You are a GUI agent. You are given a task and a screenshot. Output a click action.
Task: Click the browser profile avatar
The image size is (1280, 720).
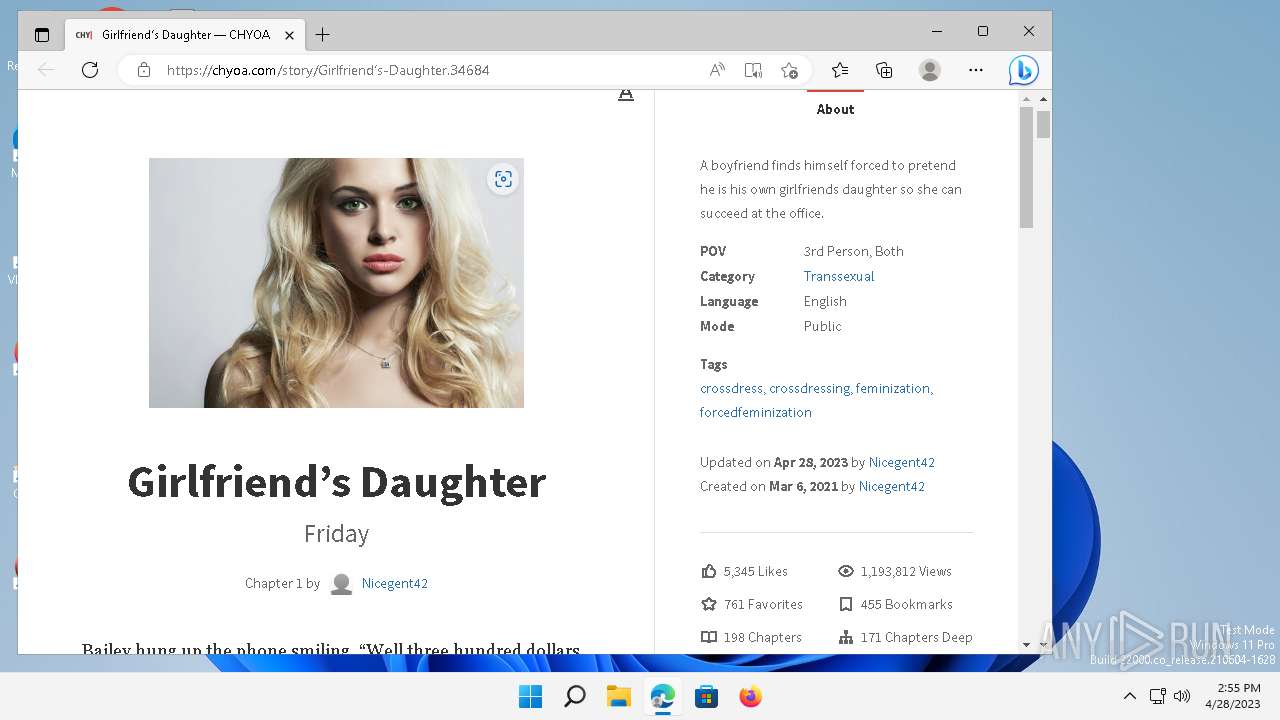(x=930, y=70)
